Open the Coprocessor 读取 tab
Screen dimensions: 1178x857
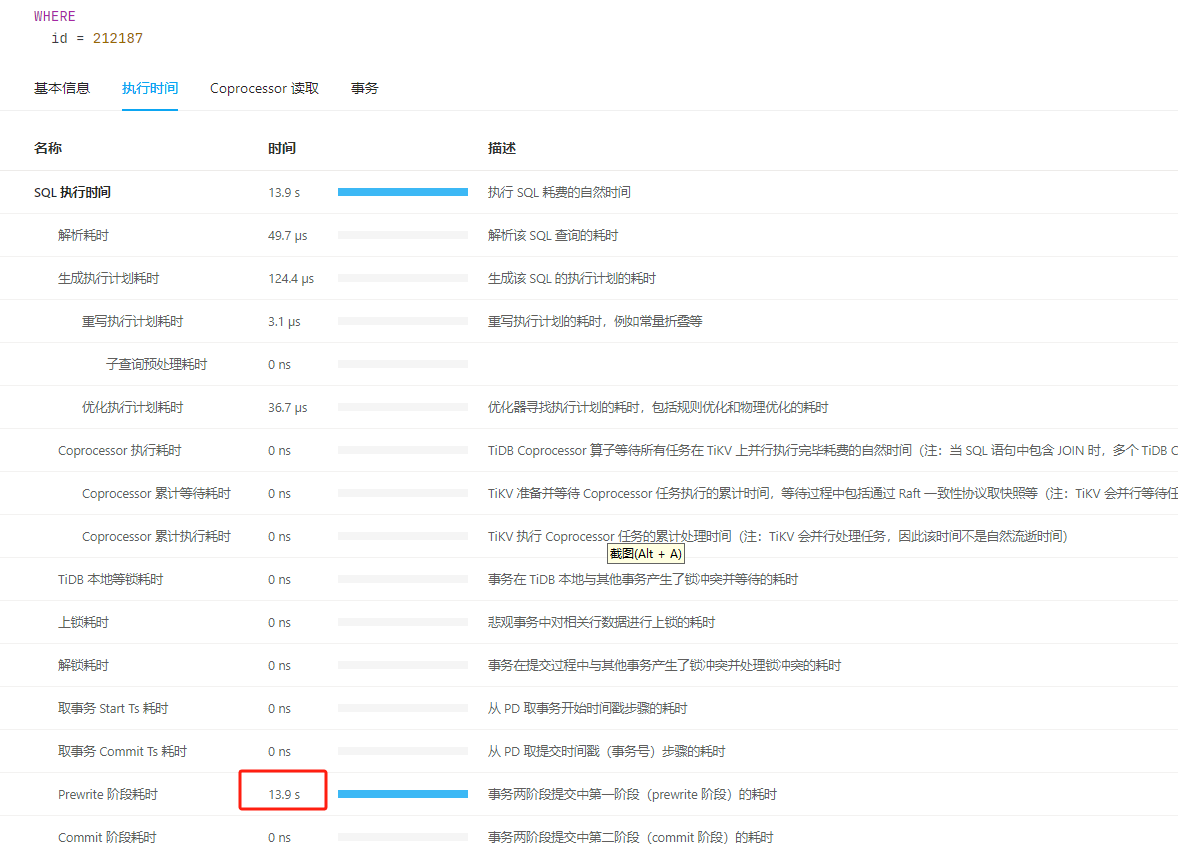click(x=264, y=88)
